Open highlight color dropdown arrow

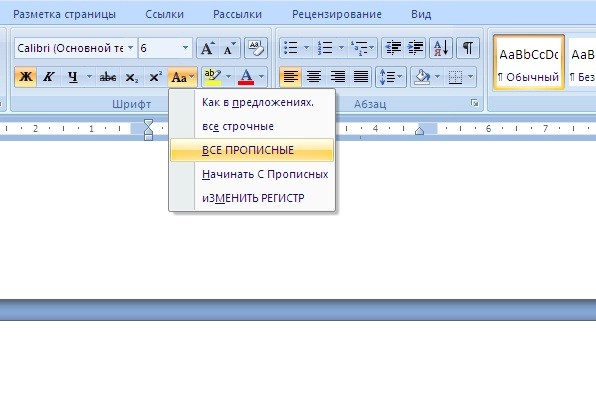(228, 77)
